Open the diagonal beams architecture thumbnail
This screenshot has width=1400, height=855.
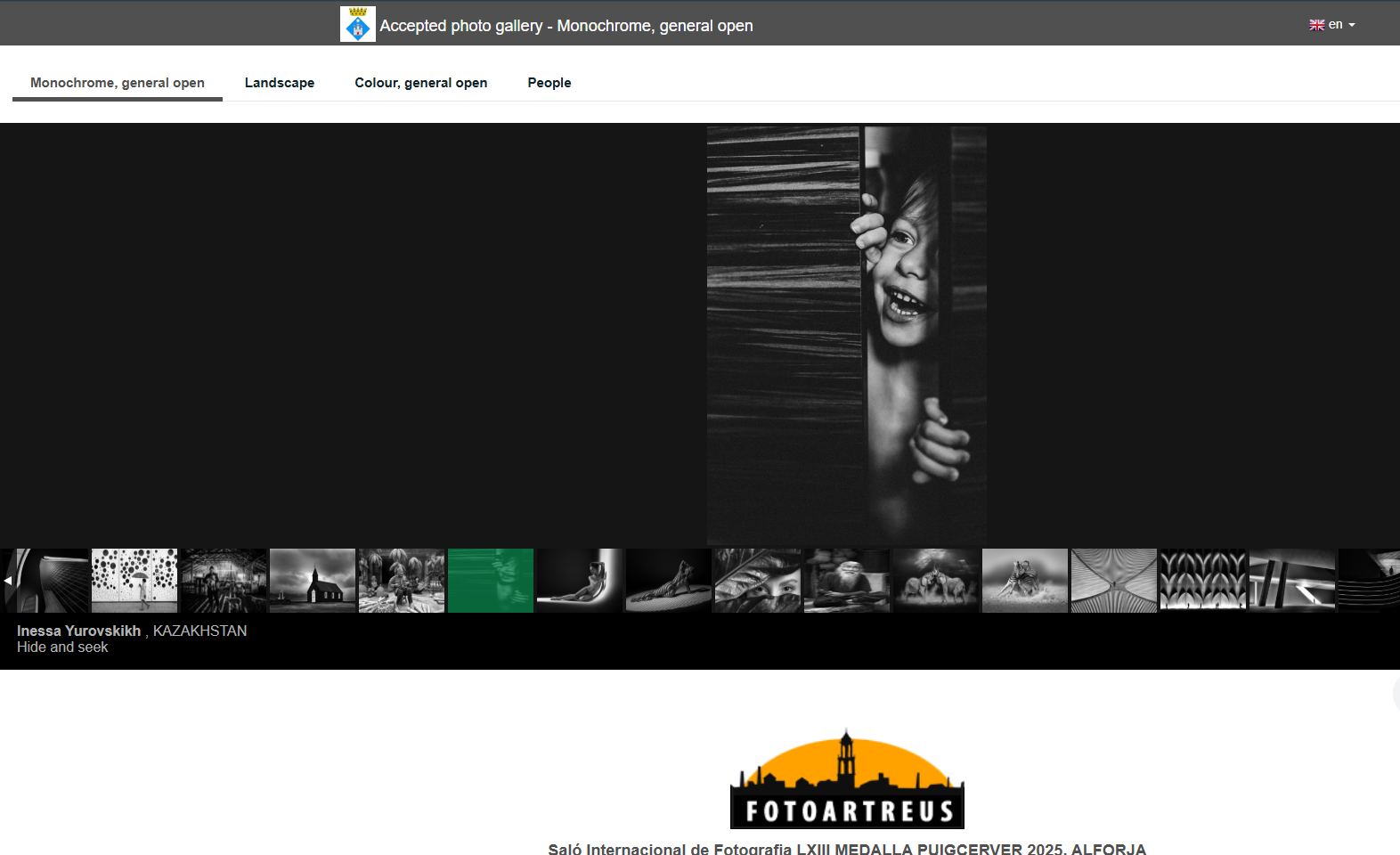[1292, 581]
